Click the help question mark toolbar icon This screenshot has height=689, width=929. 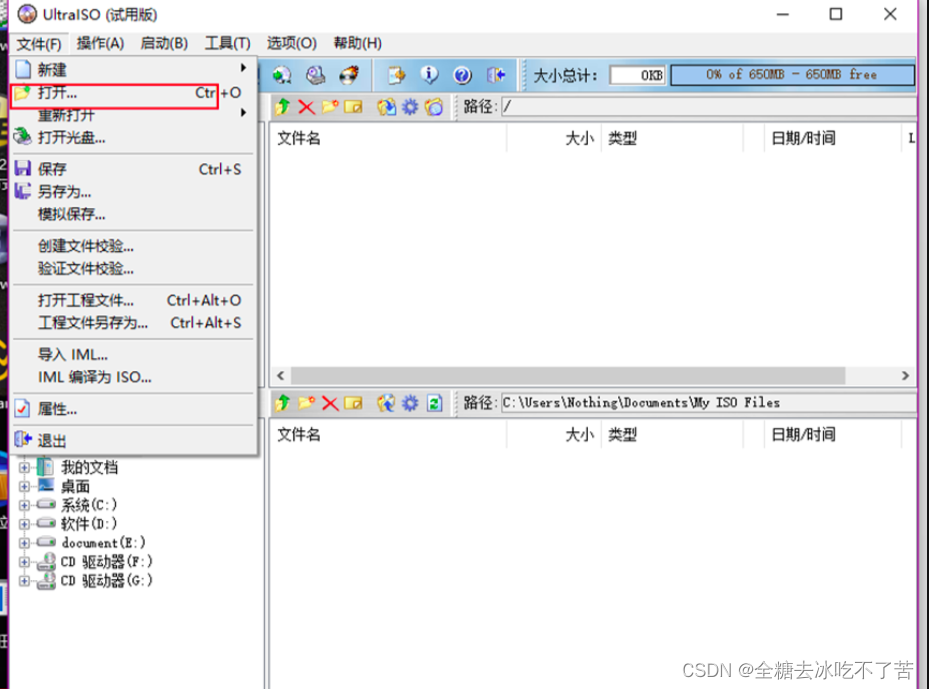(x=462, y=75)
